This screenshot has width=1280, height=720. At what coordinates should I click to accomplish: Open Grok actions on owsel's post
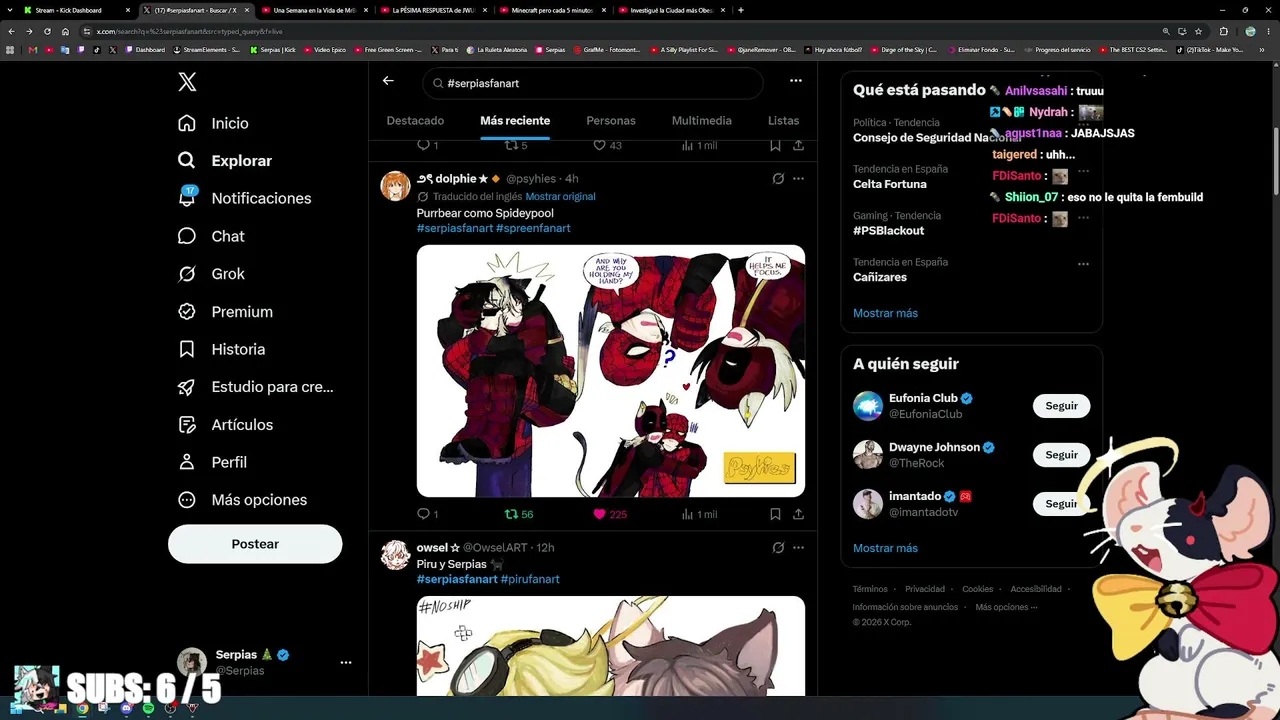pyautogui.click(x=778, y=548)
